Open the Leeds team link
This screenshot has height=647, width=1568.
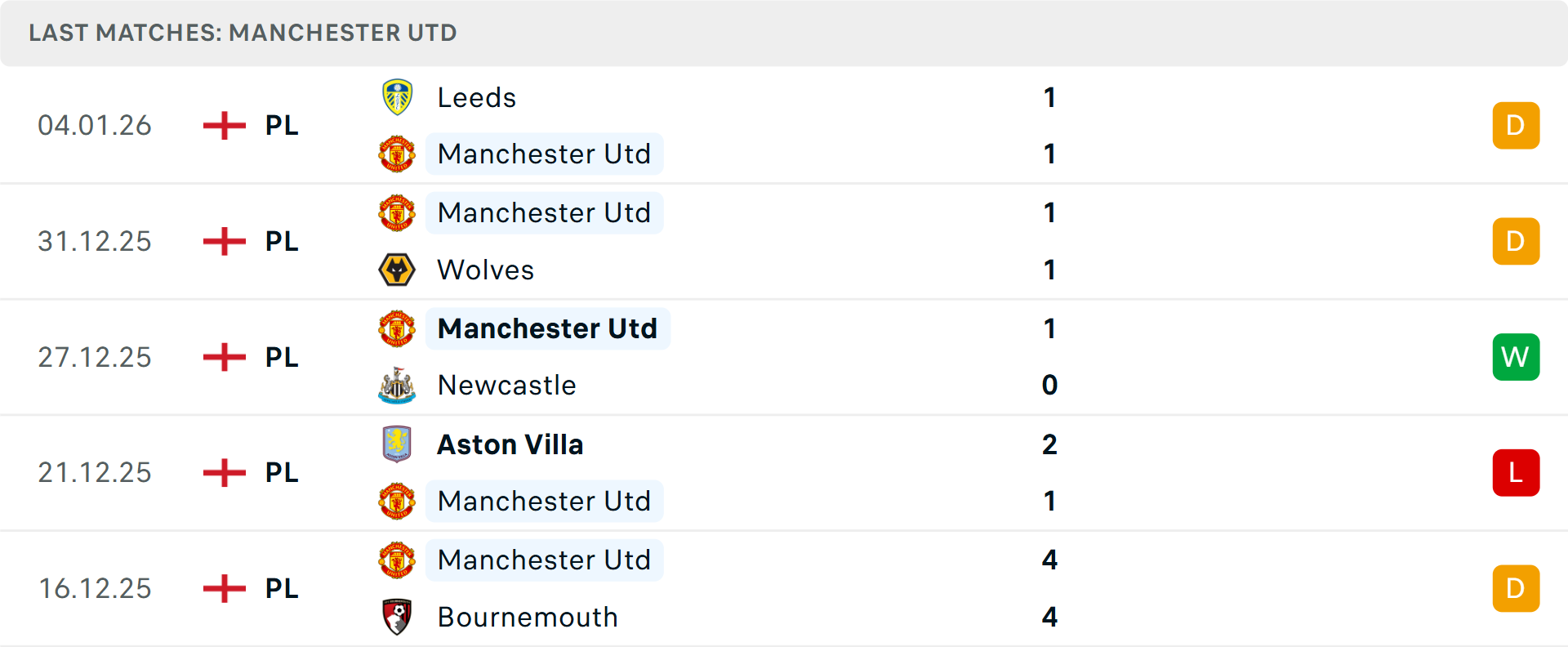[477, 98]
